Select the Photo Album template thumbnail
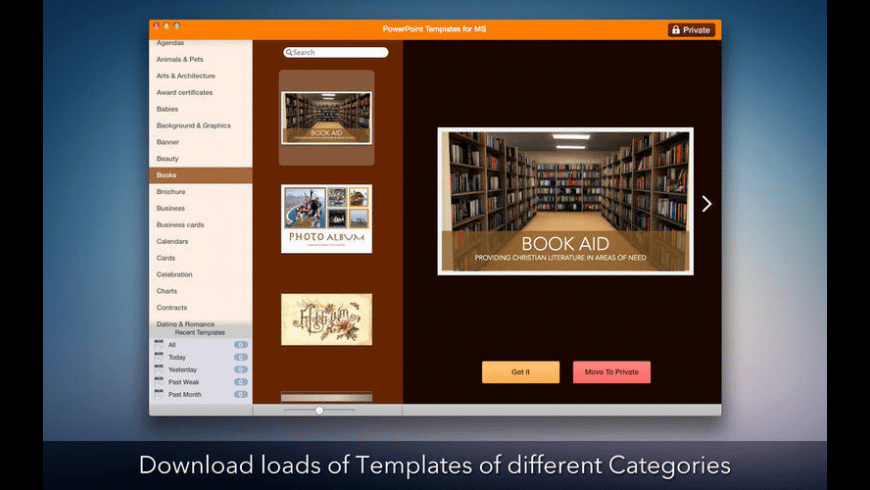Image resolution: width=870 pixels, height=490 pixels. [x=326, y=218]
